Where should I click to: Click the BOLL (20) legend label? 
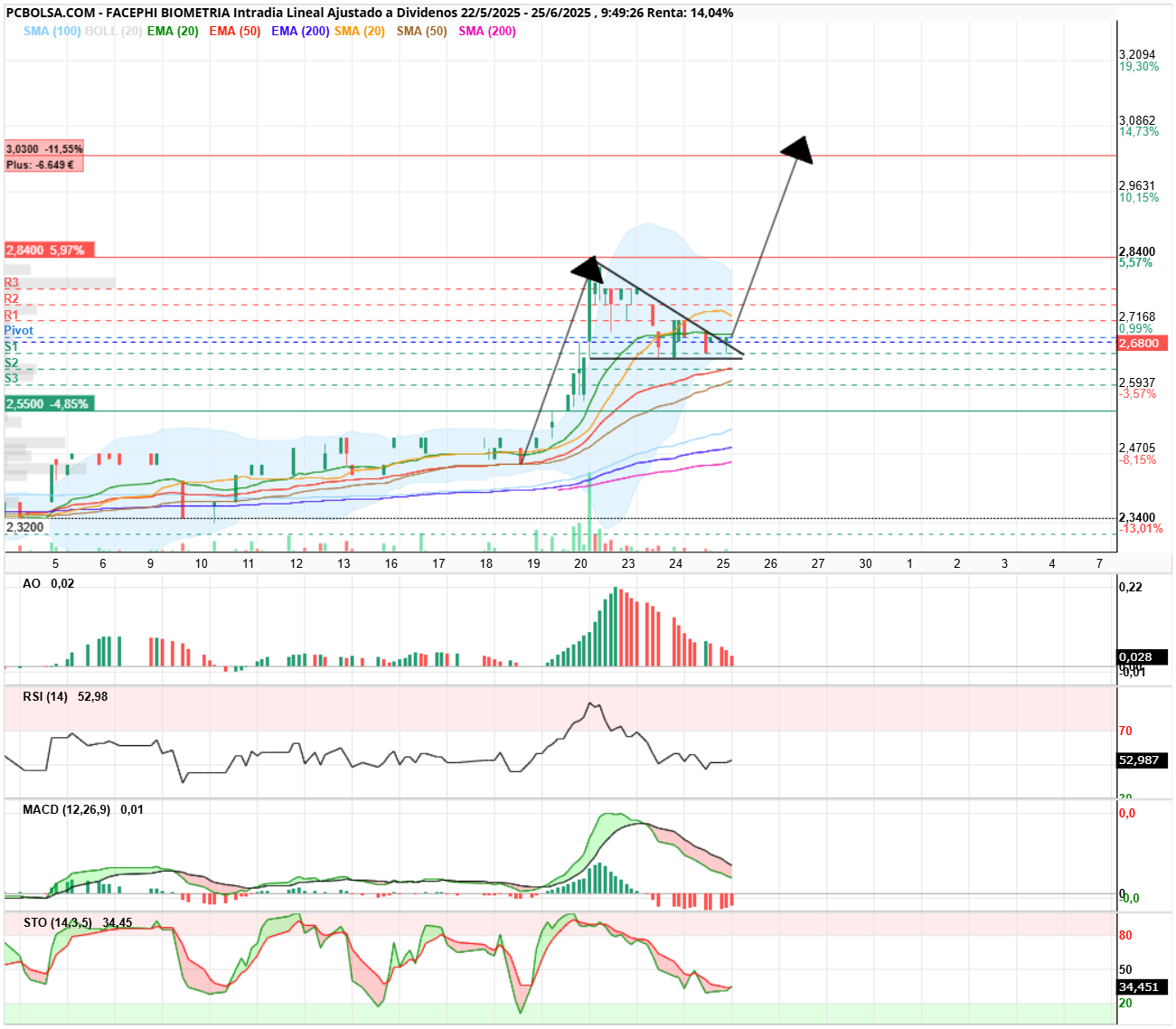click(113, 31)
